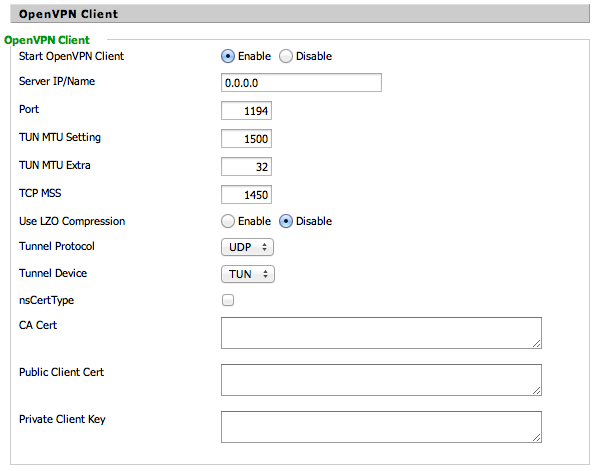
Task: Enable Start OpenVPN Client radio
Action: 228,56
